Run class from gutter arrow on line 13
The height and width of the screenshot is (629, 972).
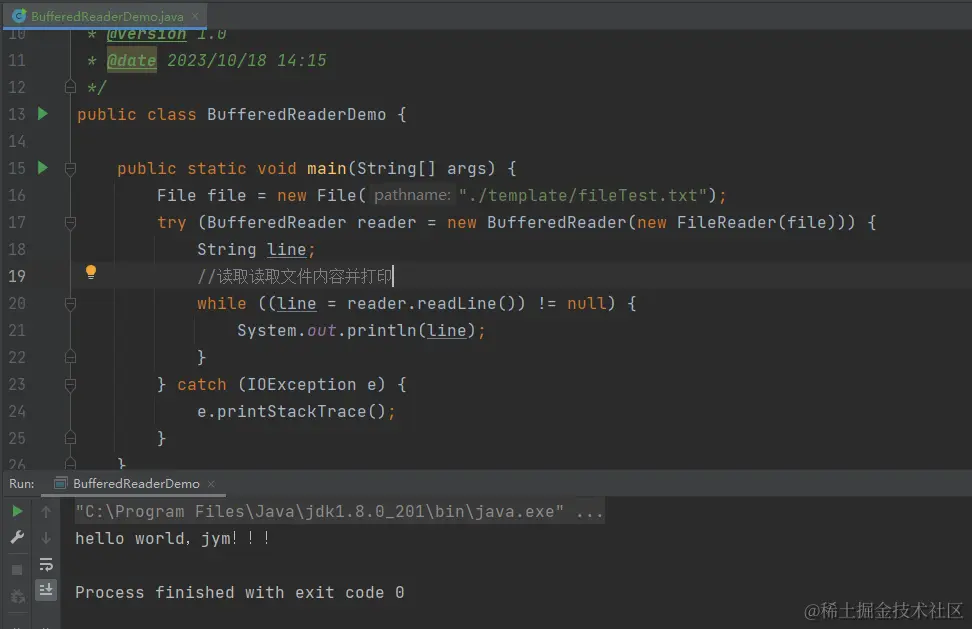pyautogui.click(x=42, y=113)
